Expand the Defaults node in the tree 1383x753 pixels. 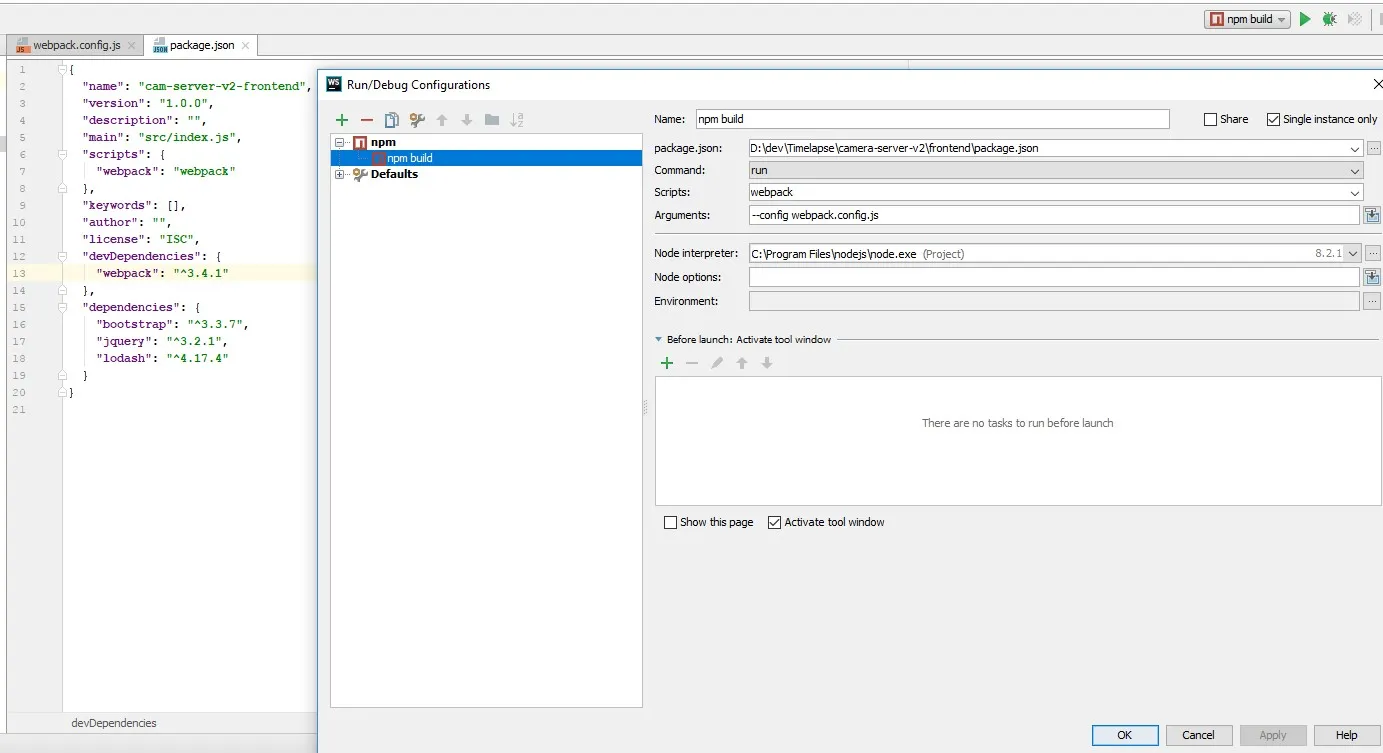point(340,175)
